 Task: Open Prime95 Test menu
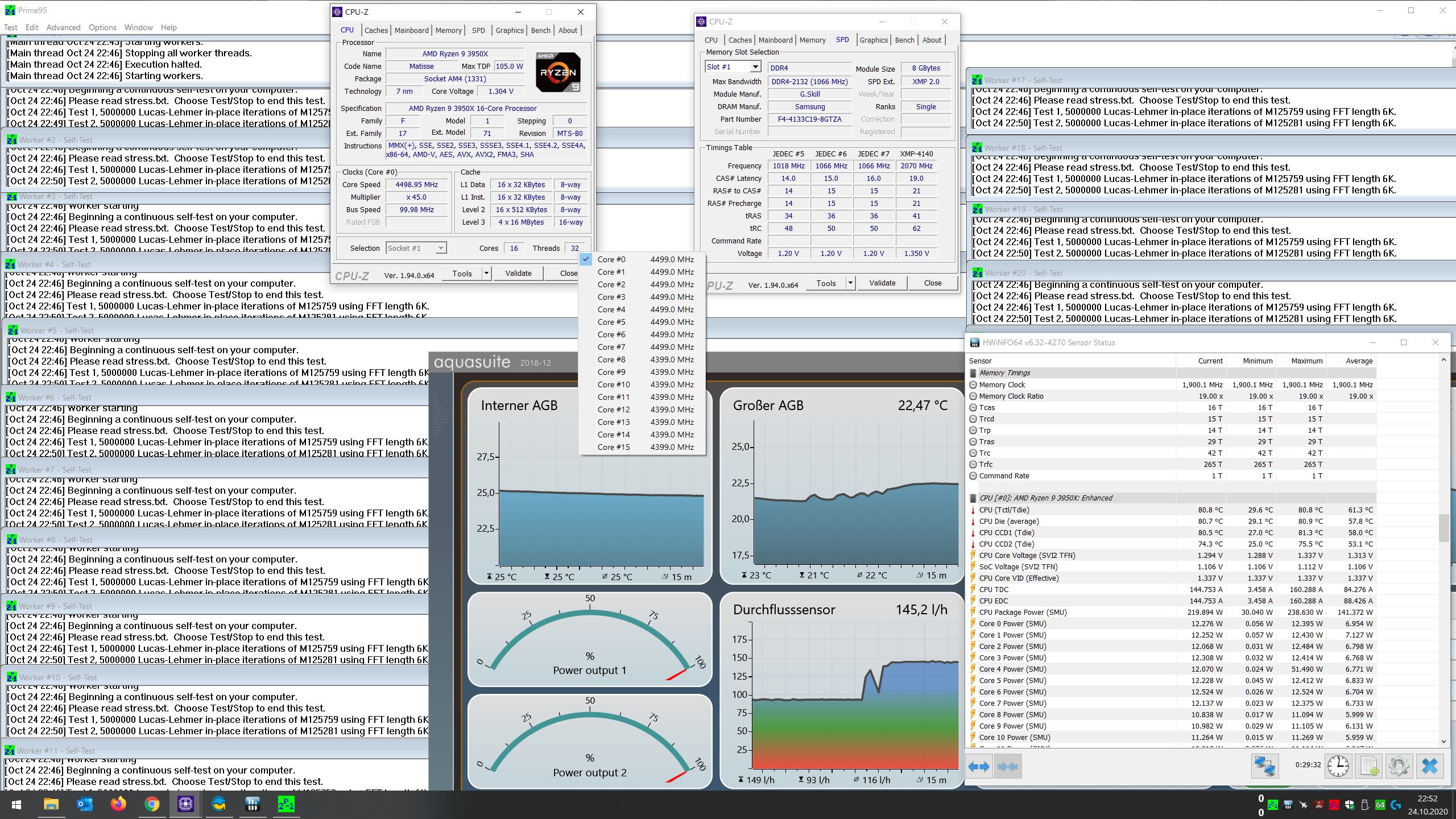pyautogui.click(x=10, y=27)
